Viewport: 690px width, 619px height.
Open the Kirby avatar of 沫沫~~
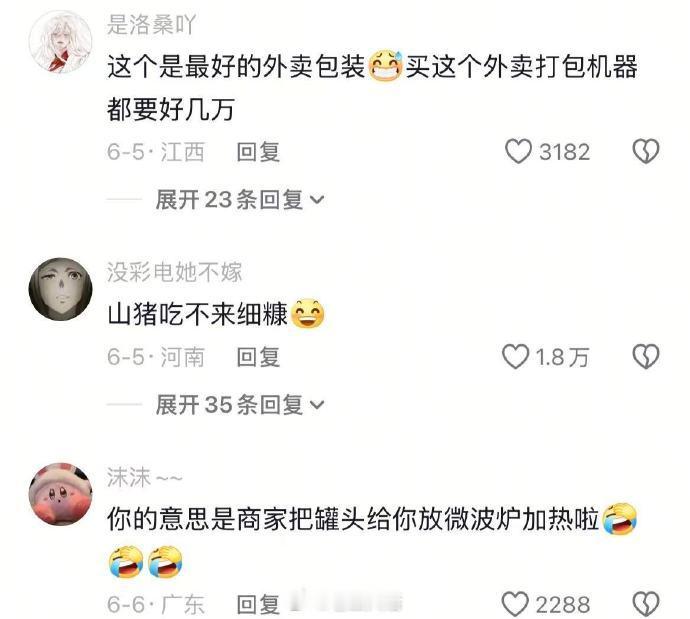coord(60,494)
